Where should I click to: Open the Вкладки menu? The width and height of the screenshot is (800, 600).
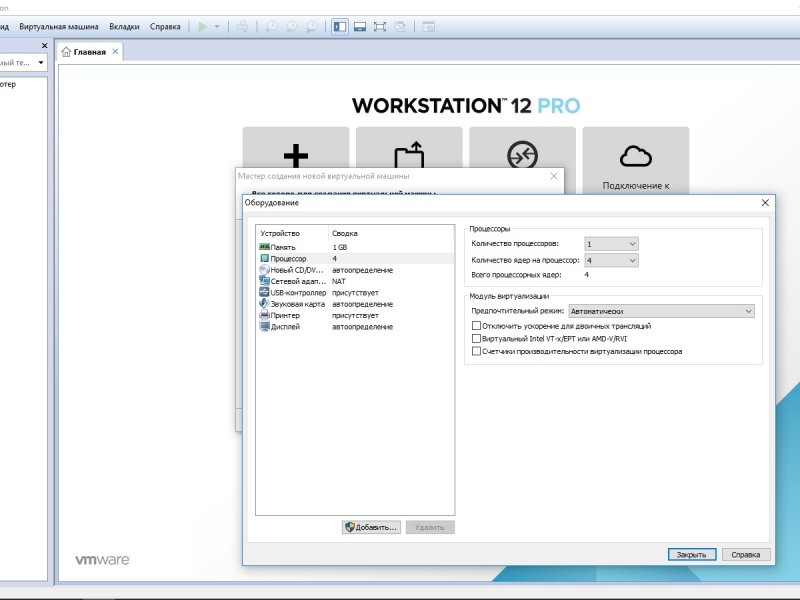point(124,27)
